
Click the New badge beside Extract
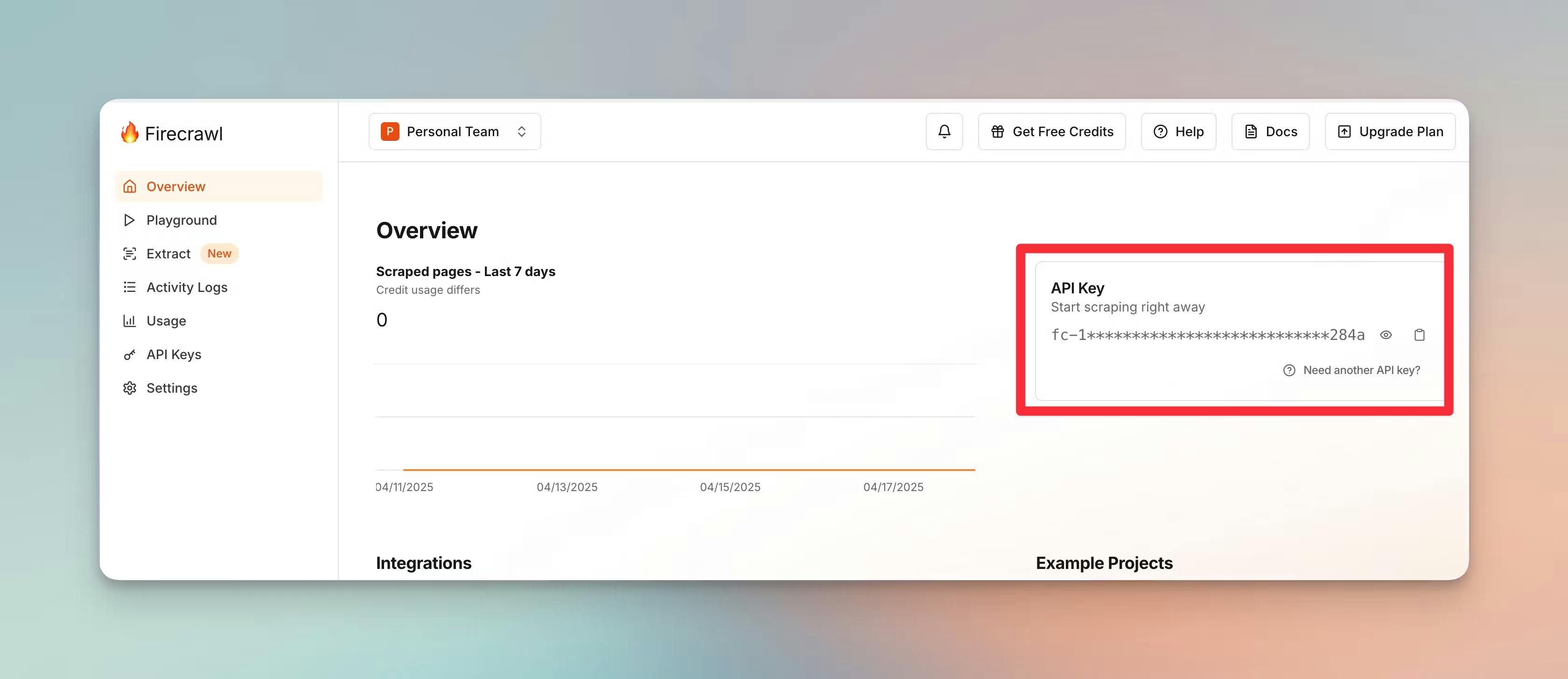coord(219,253)
